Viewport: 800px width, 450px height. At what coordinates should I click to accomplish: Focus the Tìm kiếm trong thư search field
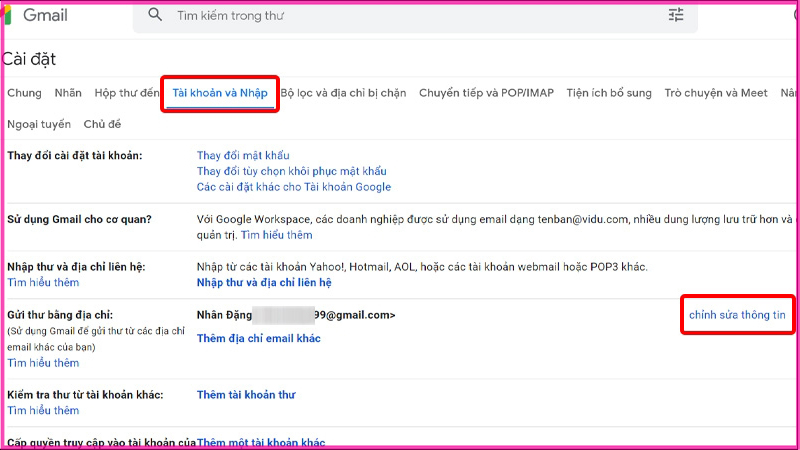tap(415, 16)
